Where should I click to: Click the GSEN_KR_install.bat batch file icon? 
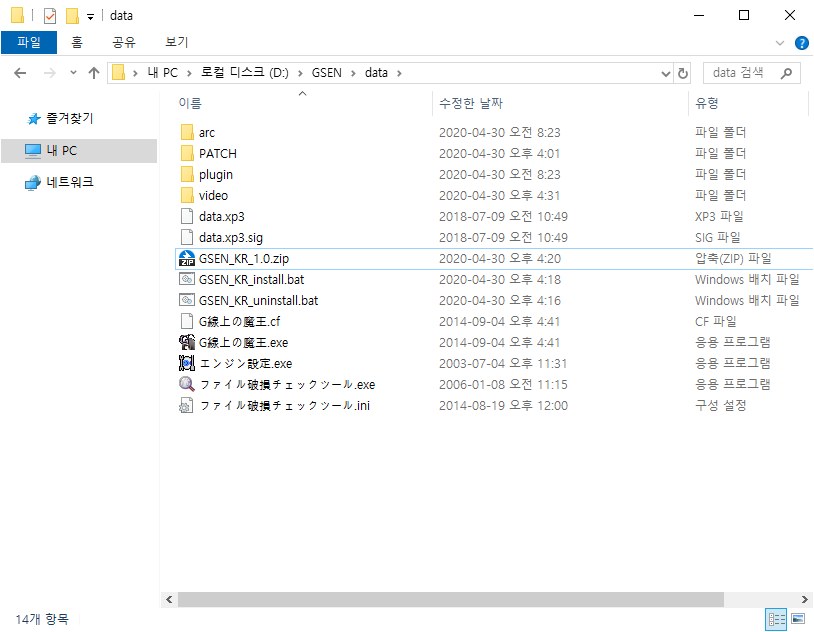(187, 279)
